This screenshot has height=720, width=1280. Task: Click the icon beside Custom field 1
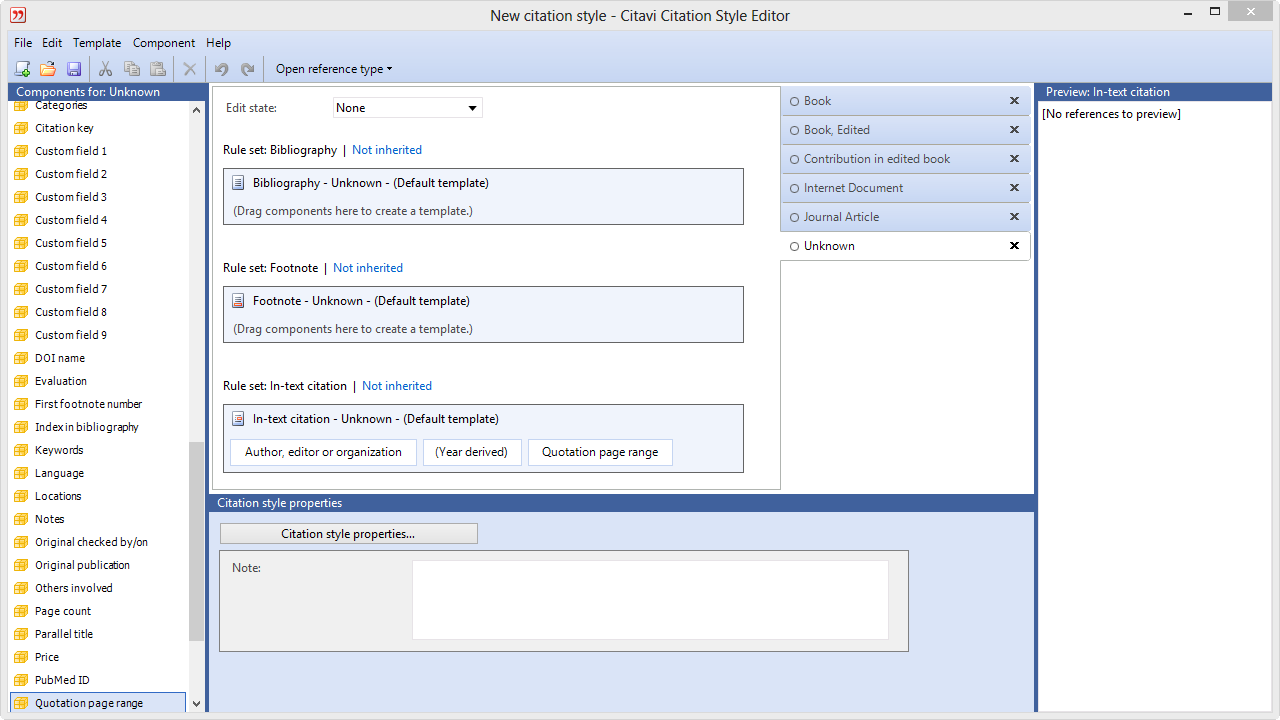21,151
